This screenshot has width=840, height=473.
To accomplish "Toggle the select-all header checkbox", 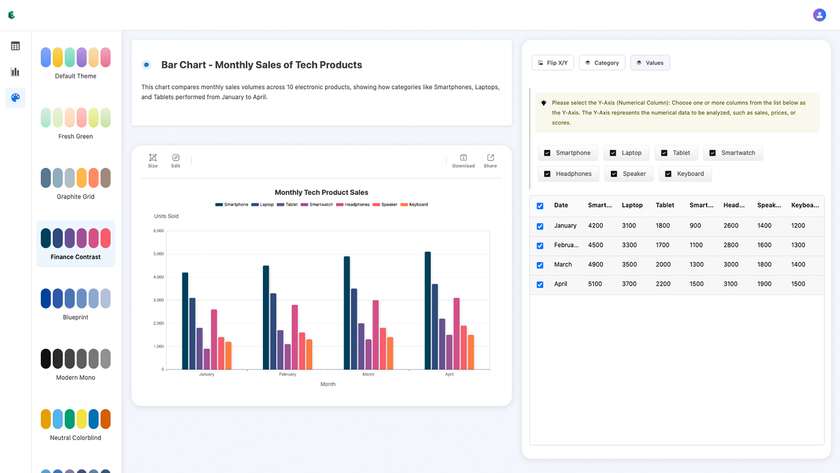I will click(540, 206).
